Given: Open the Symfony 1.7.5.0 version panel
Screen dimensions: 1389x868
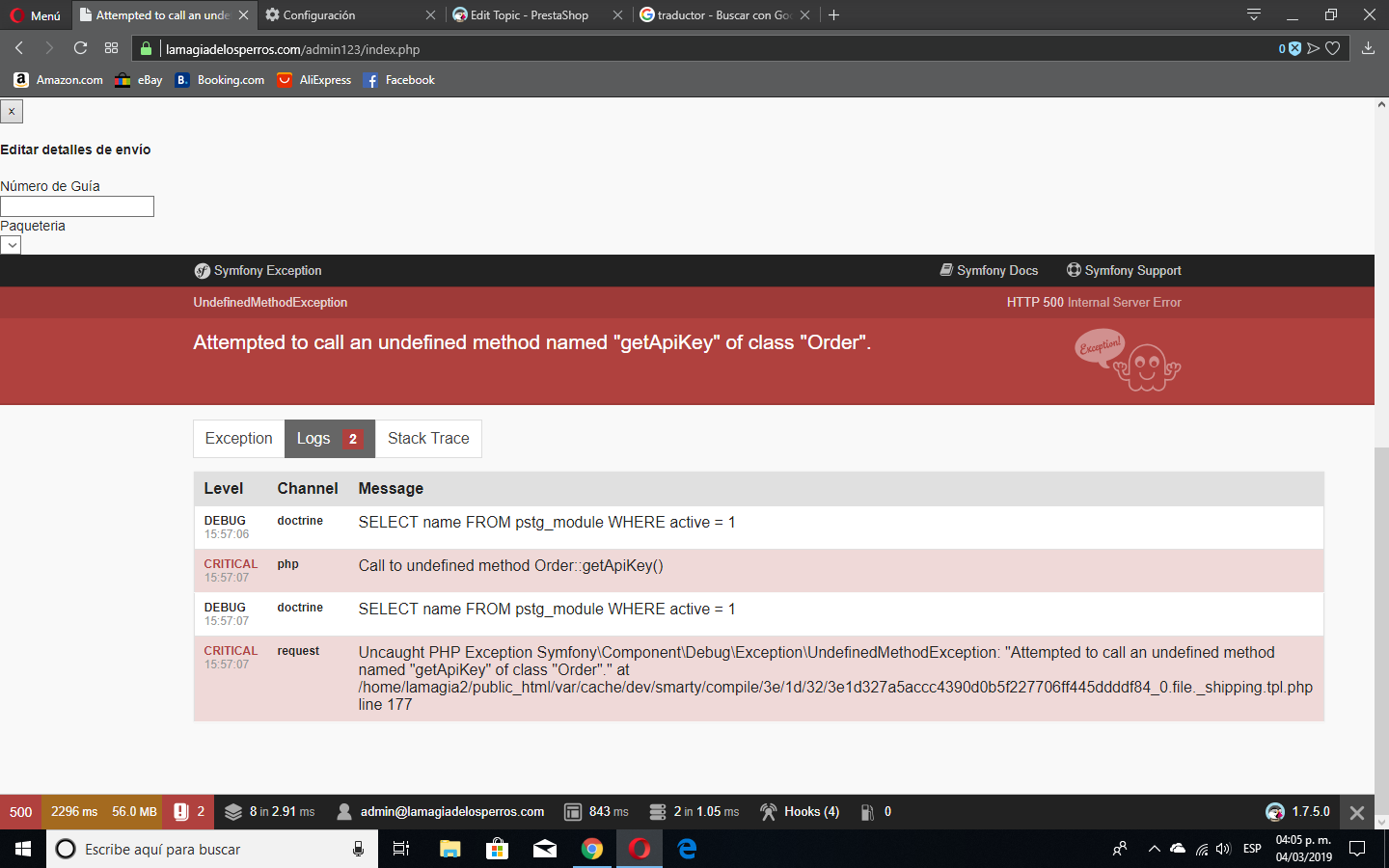Looking at the screenshot, I should click(x=1297, y=812).
